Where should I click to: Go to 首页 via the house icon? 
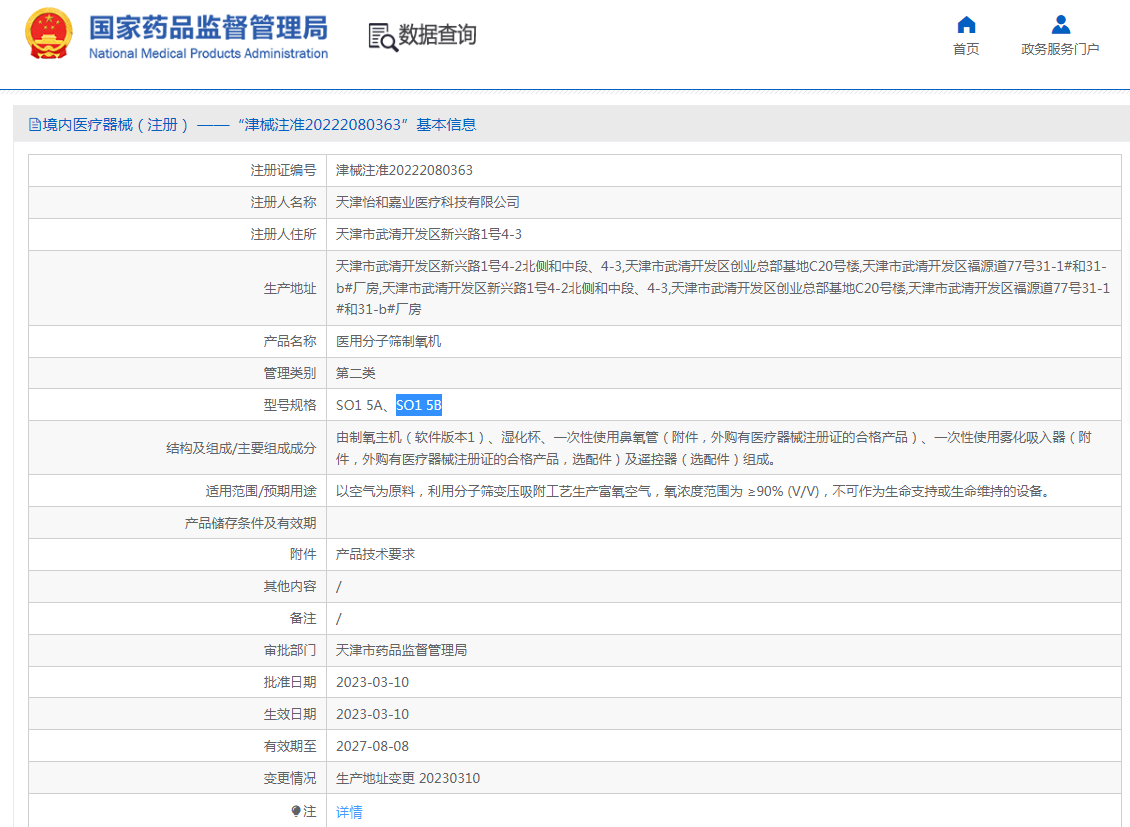click(966, 25)
